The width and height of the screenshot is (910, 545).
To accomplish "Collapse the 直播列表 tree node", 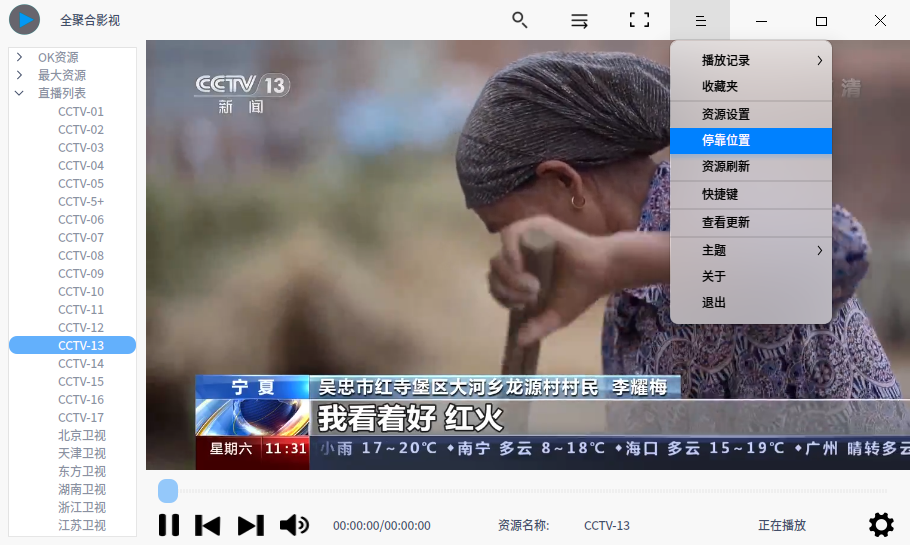I will [19, 93].
